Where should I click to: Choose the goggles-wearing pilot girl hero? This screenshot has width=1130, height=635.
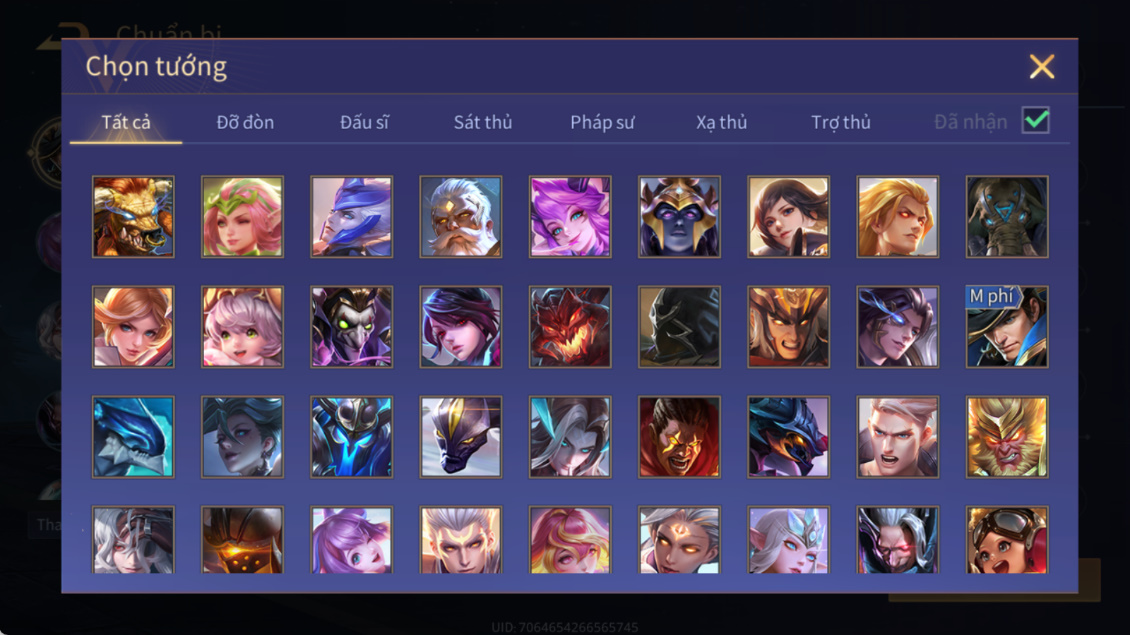pyautogui.click(x=1007, y=539)
